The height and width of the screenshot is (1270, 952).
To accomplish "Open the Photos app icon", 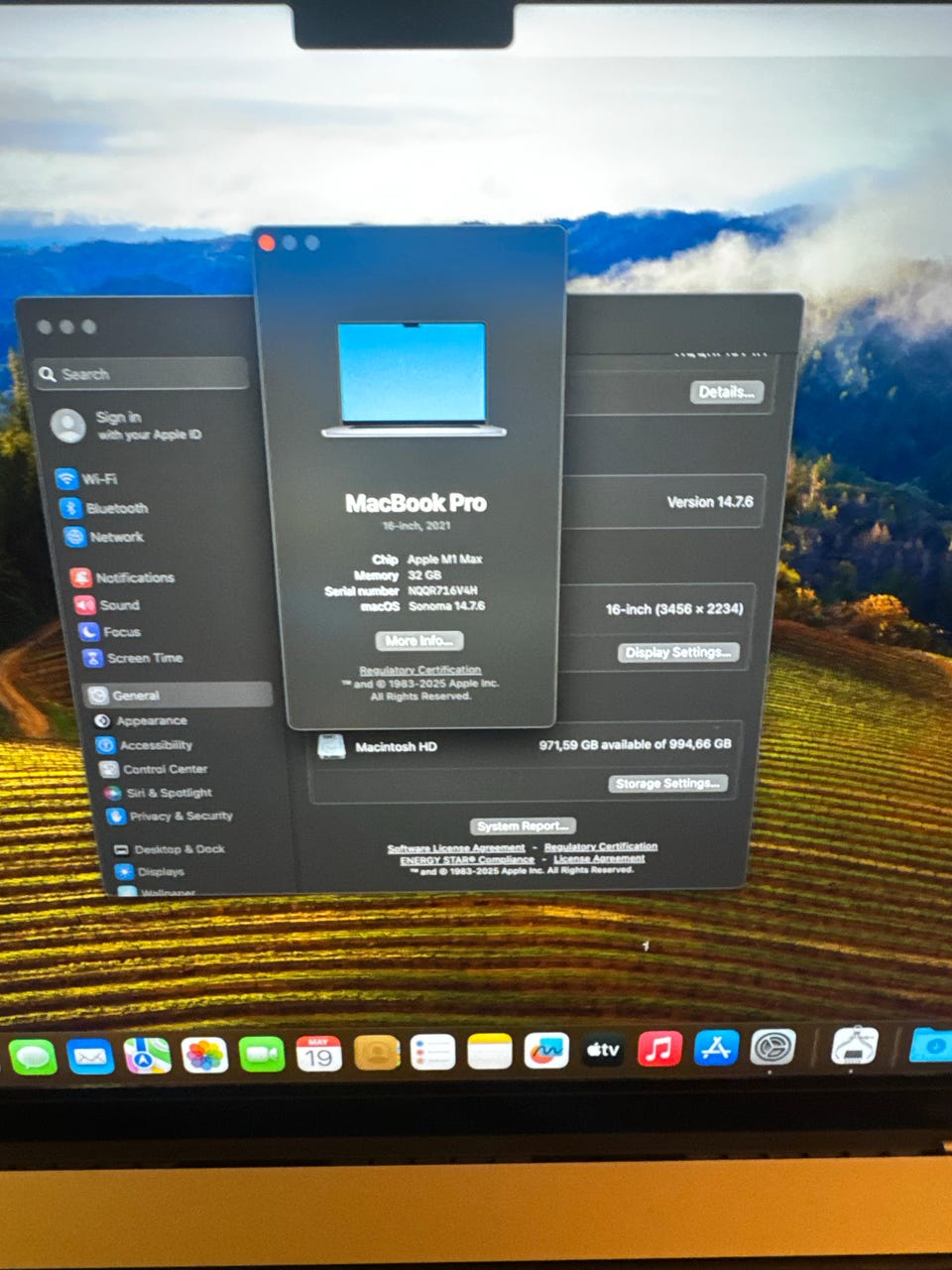I will pyautogui.click(x=204, y=1055).
